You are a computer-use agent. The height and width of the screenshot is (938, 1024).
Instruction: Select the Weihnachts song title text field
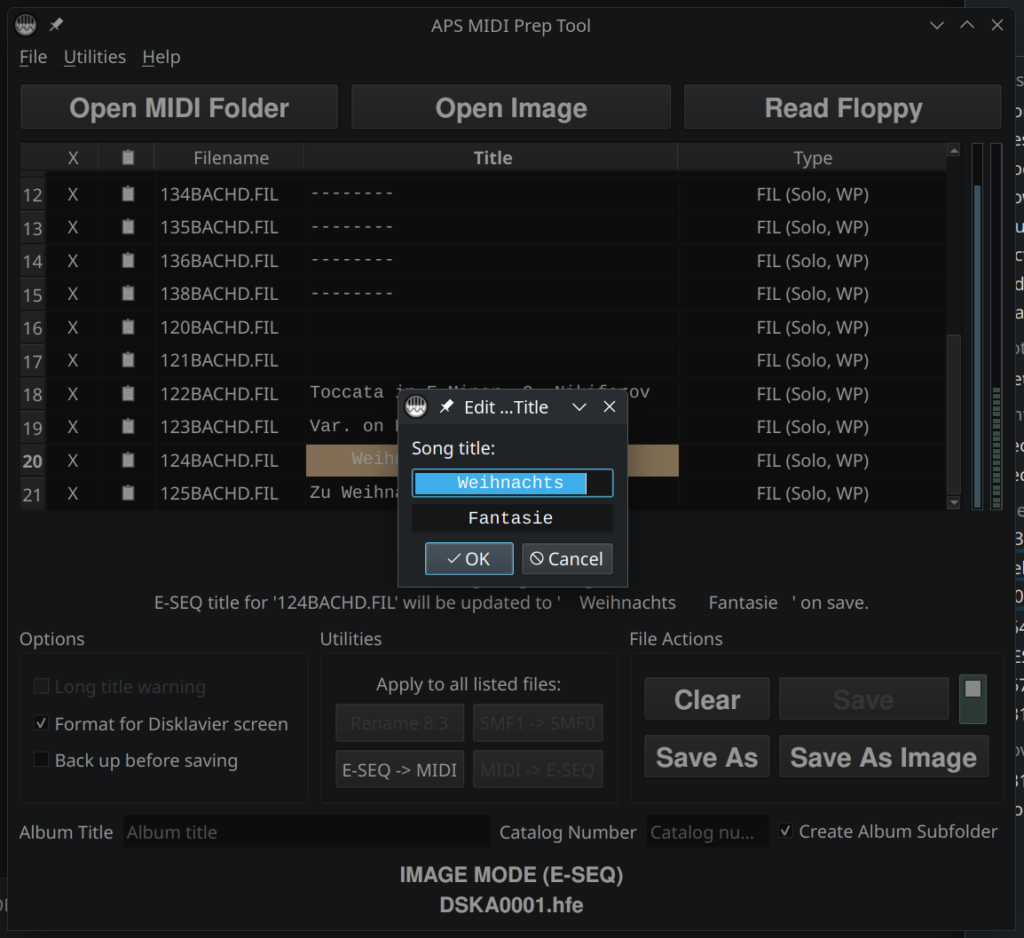coord(512,483)
